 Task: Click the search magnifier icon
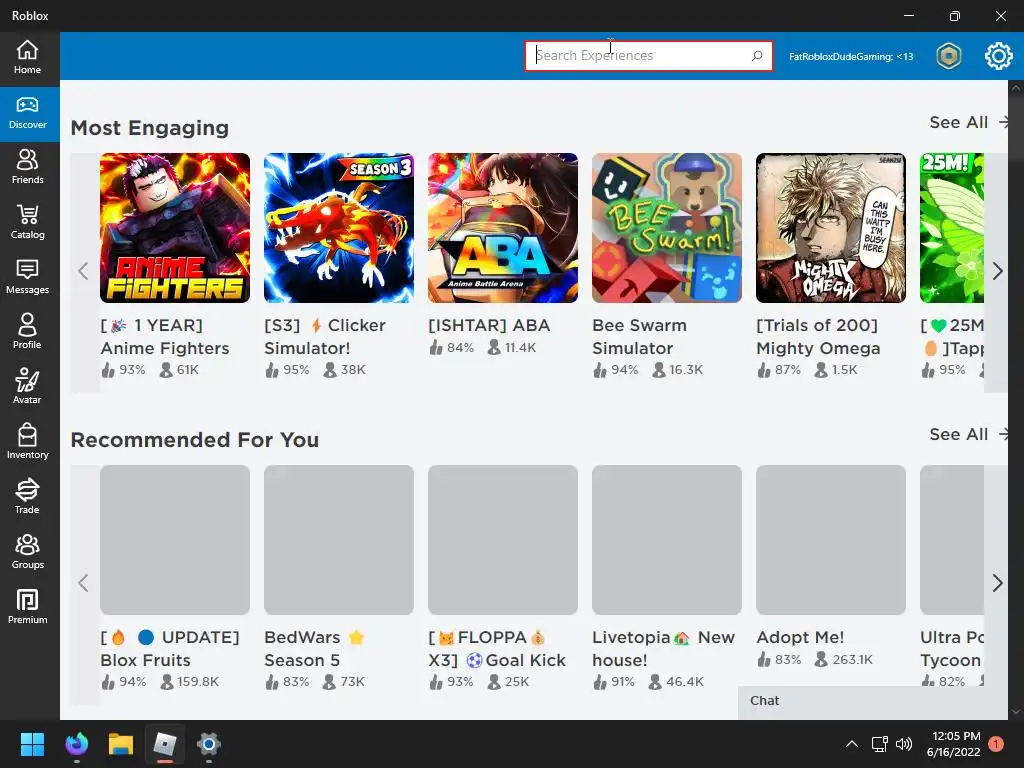coord(757,56)
